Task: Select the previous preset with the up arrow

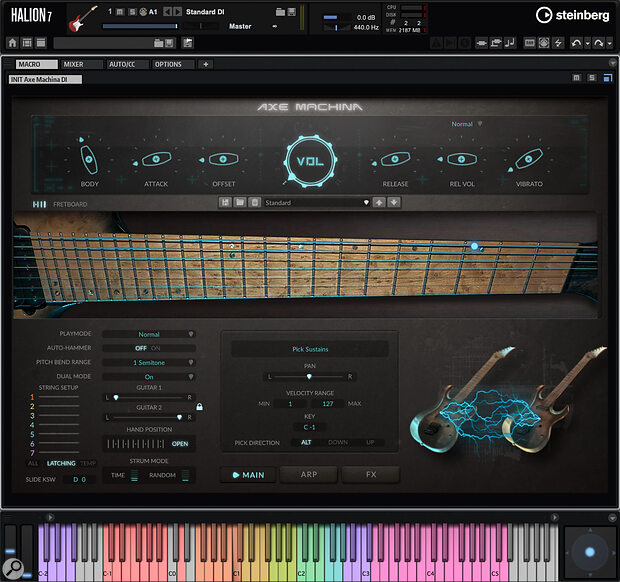Action: (379, 202)
